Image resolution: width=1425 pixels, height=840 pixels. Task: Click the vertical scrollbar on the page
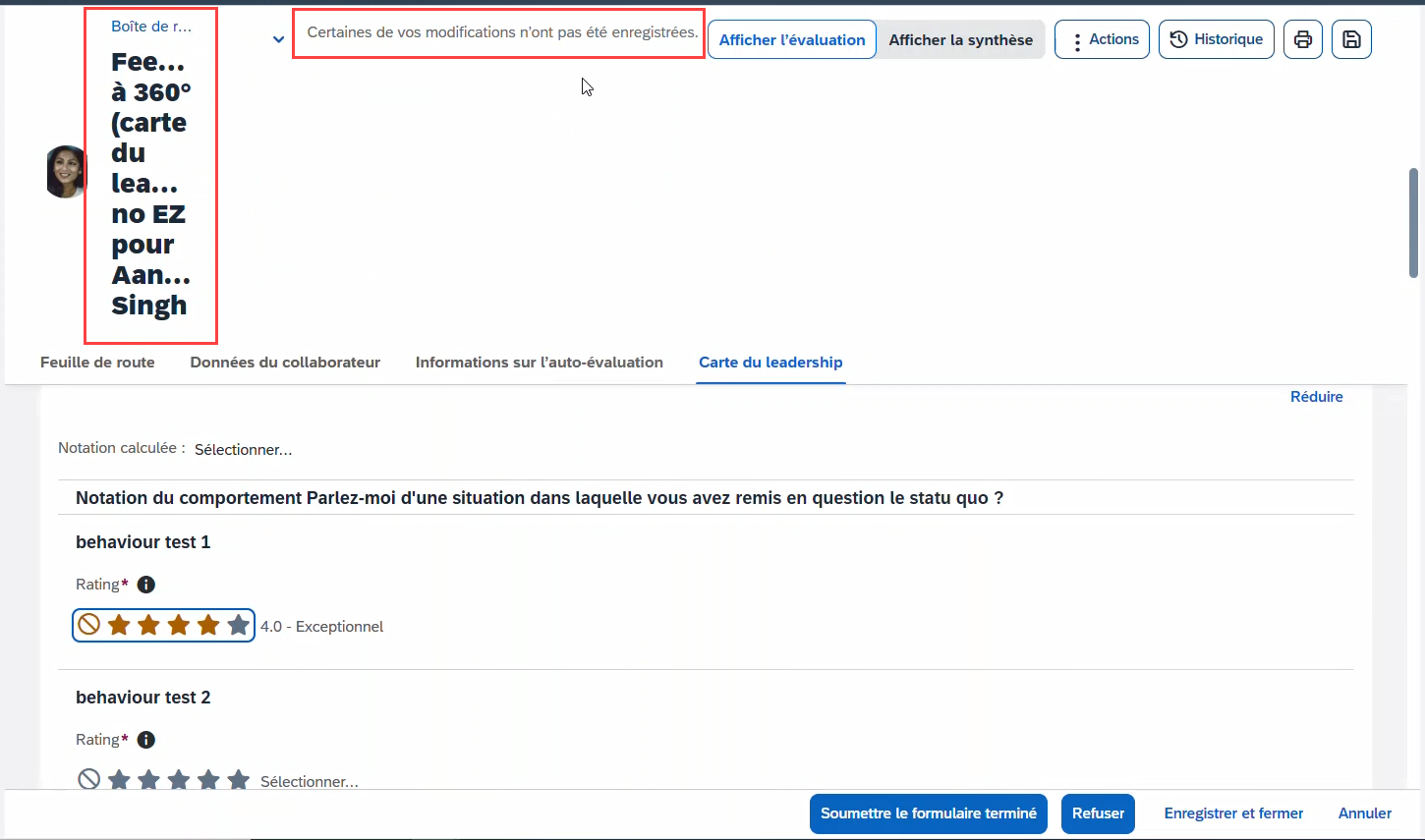[x=1413, y=222]
